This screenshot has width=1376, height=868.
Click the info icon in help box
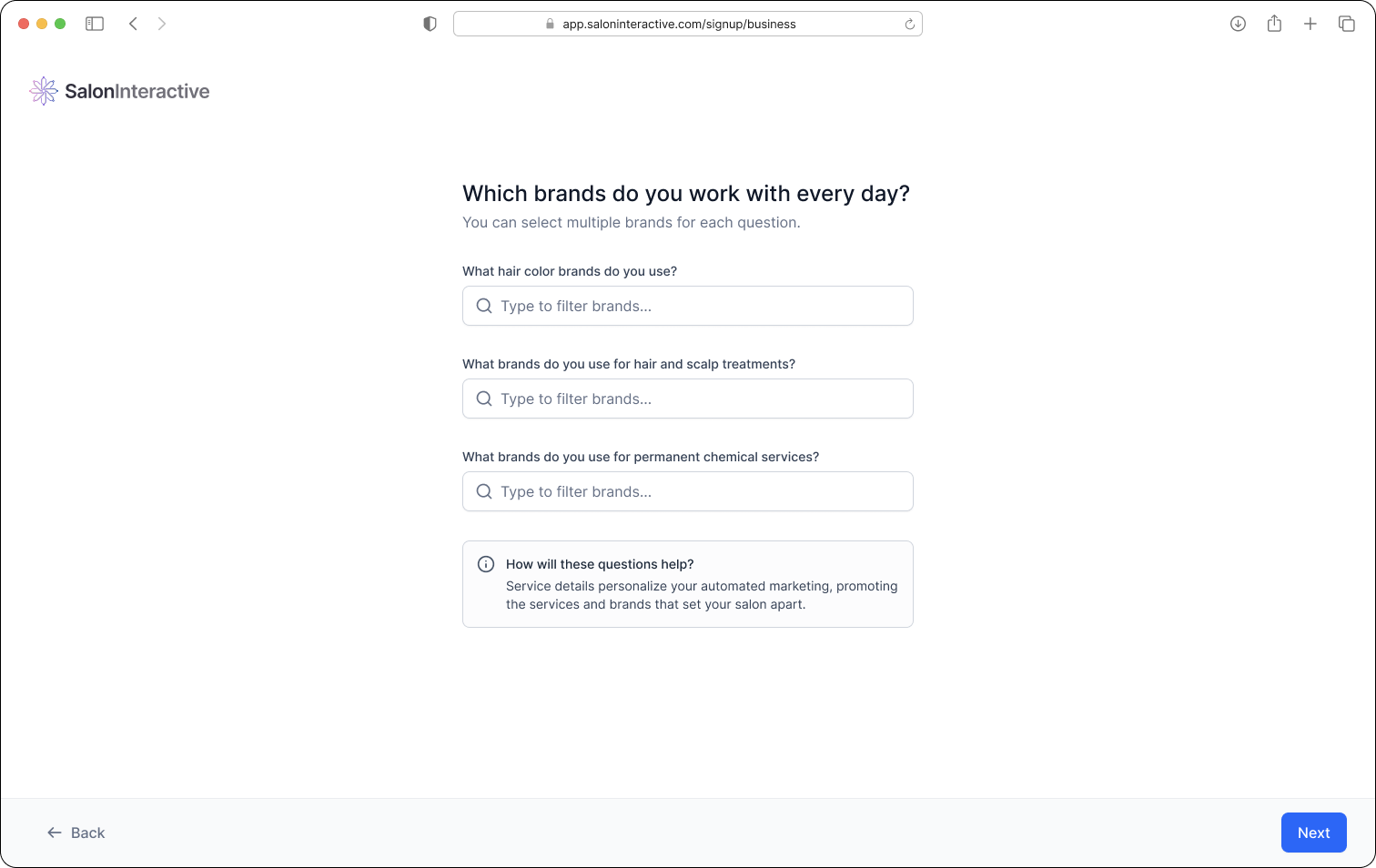point(486,564)
